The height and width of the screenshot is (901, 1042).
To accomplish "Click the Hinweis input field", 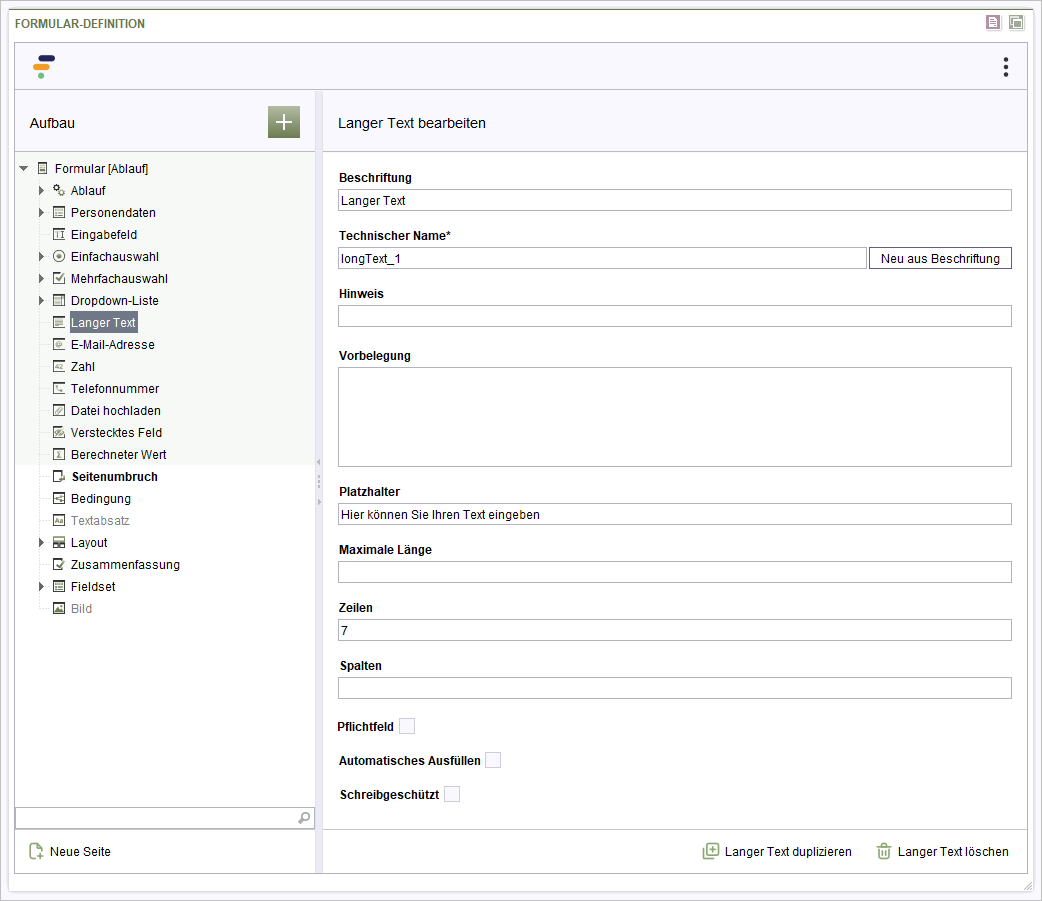I will (675, 316).
